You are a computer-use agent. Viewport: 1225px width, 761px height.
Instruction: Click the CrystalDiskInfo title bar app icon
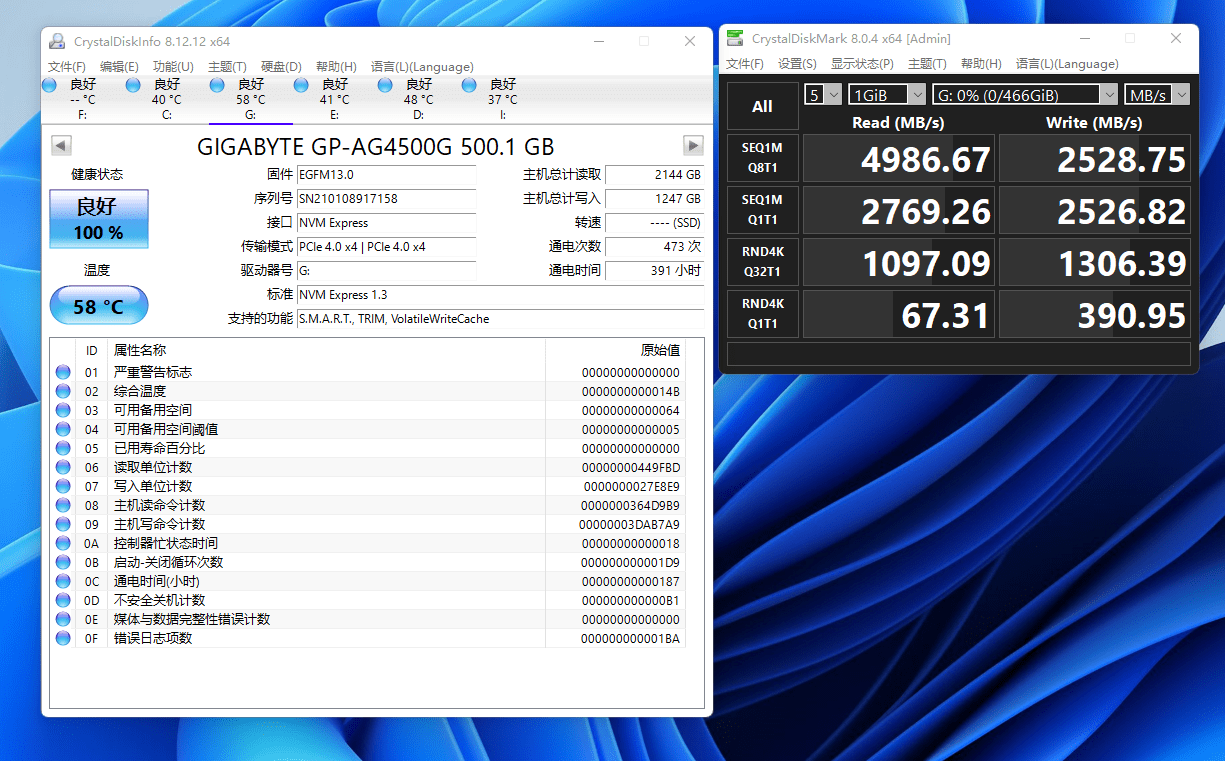point(58,41)
